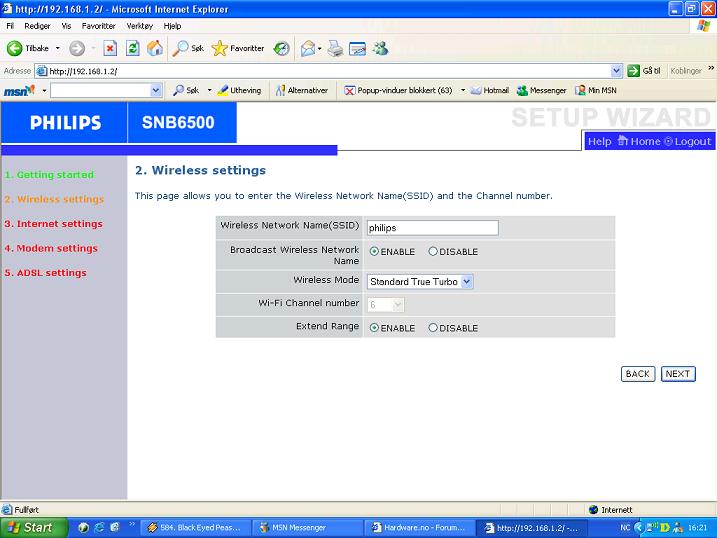Open Alternativer on MSN toolbar
Screen dimensions: 717x538
click(x=302, y=91)
